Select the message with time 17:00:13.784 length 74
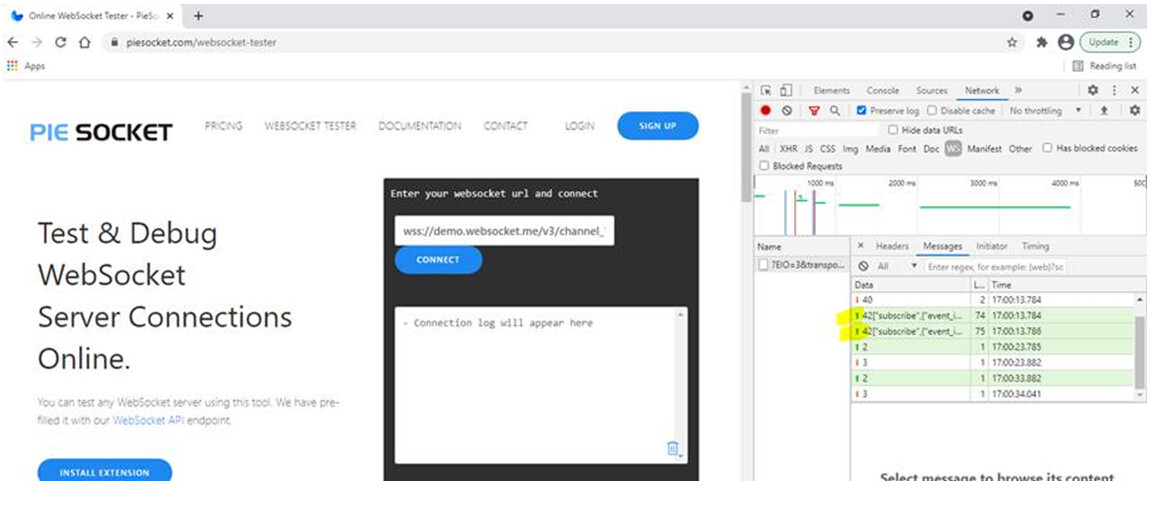The width and height of the screenshot is (1157, 509). click(x=993, y=316)
